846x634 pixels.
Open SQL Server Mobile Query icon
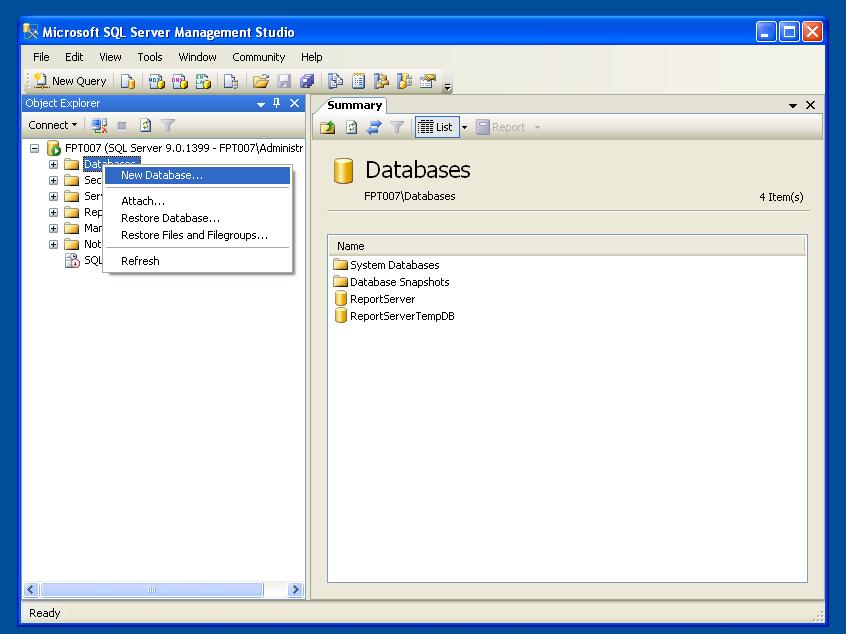pos(231,81)
